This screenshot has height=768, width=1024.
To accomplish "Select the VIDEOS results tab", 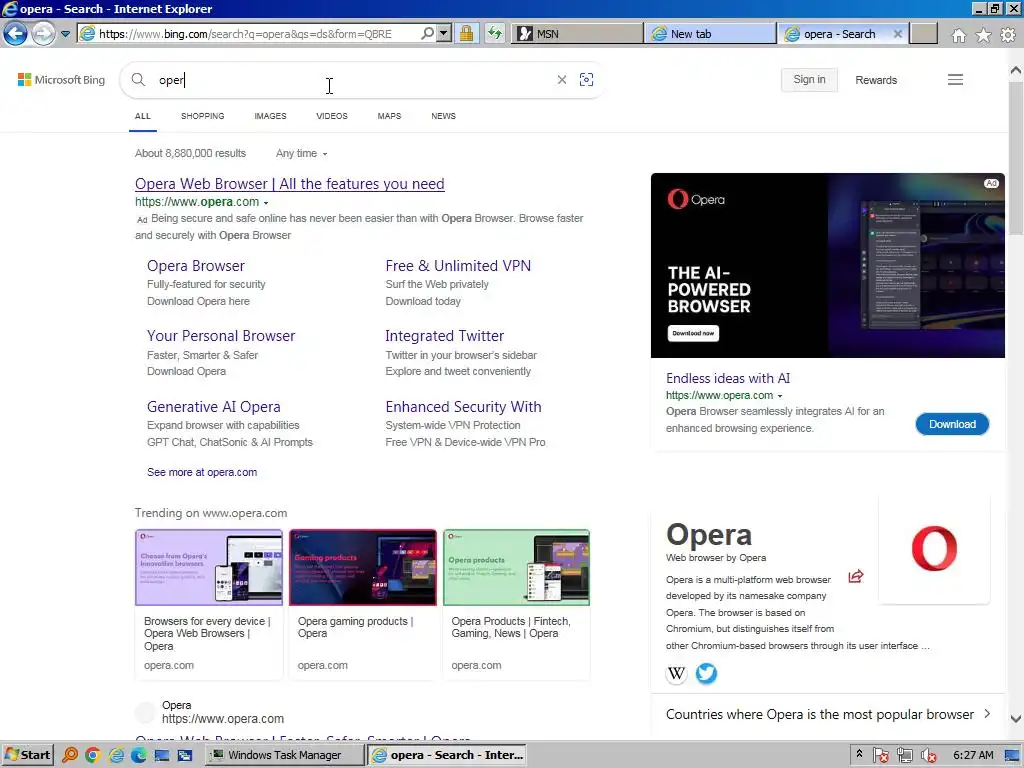I will click(332, 116).
